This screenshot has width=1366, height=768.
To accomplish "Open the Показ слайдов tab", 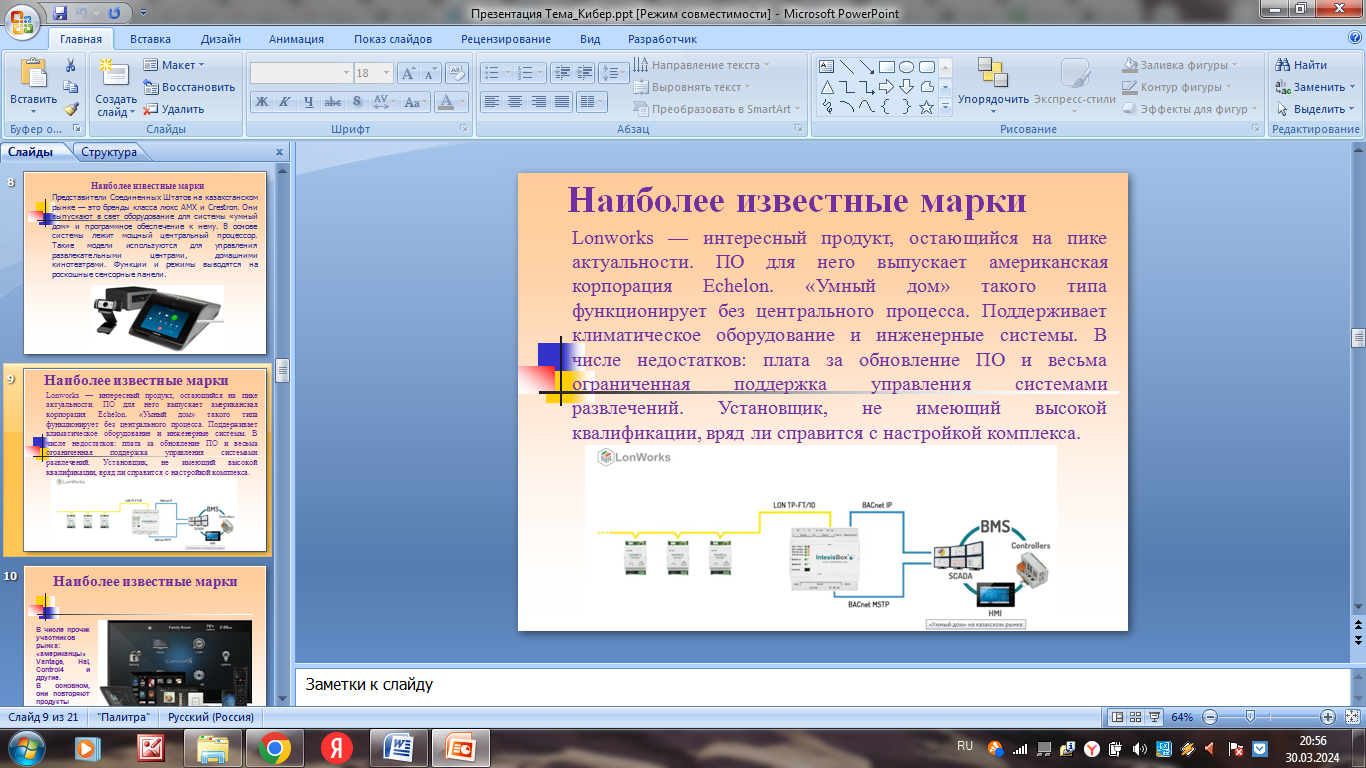I will point(393,39).
